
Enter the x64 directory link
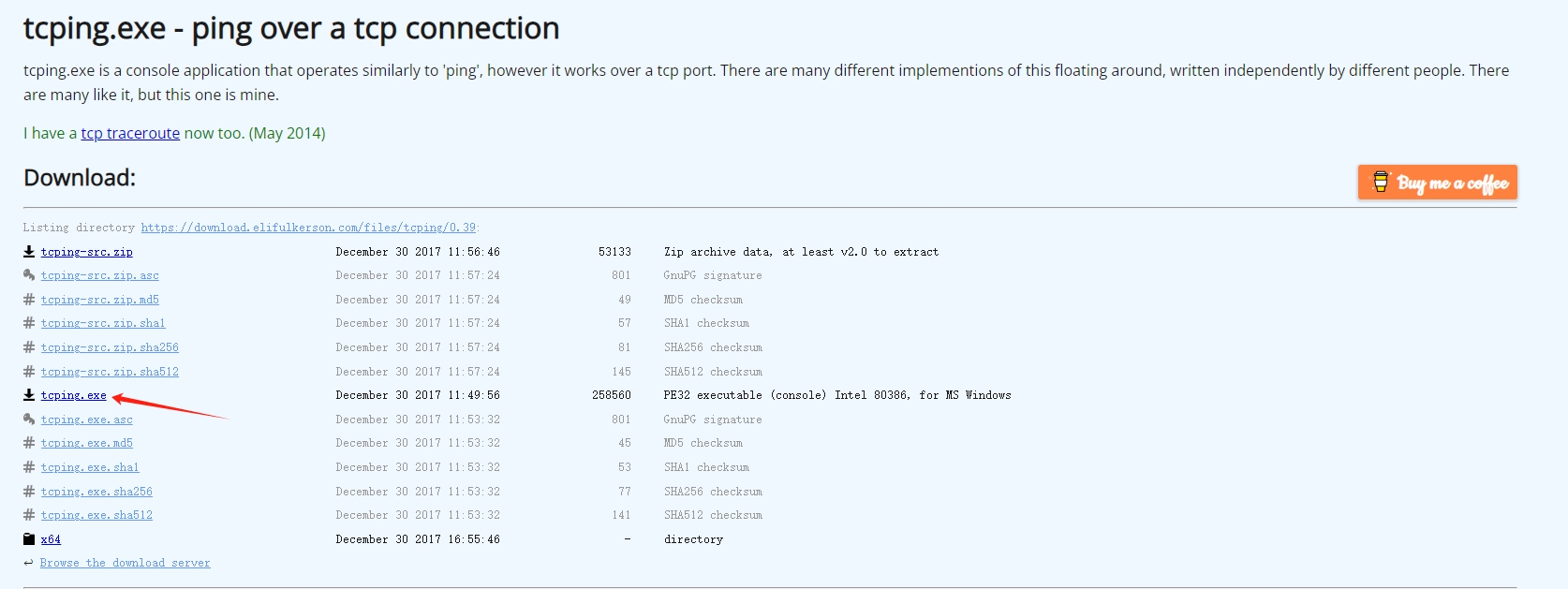[x=51, y=539]
